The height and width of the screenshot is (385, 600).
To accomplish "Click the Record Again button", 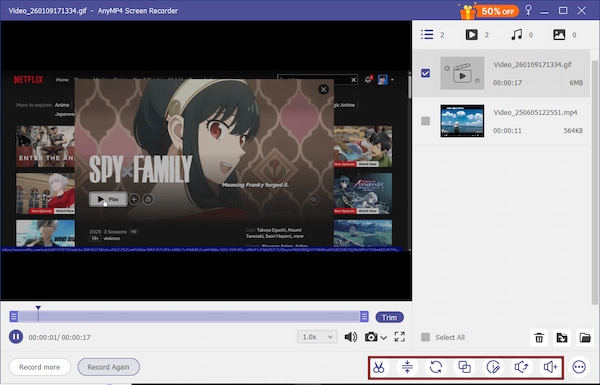I will pos(109,367).
